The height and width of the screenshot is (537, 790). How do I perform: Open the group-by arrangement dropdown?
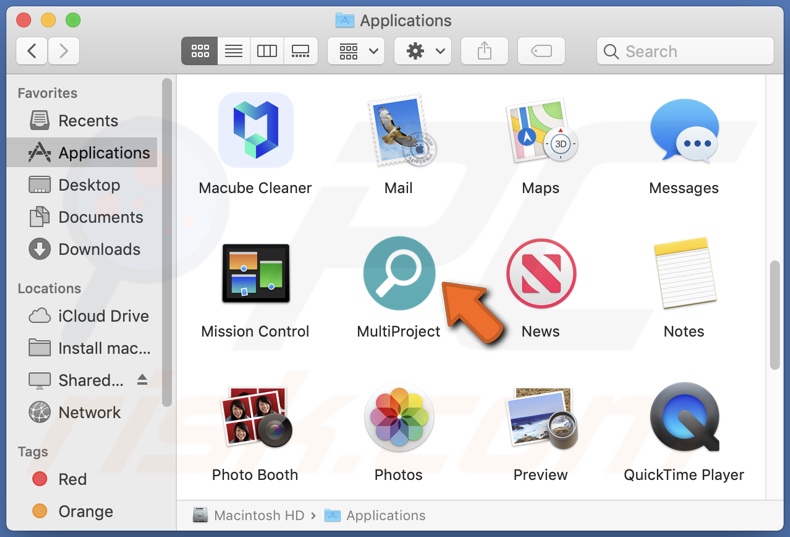(356, 51)
